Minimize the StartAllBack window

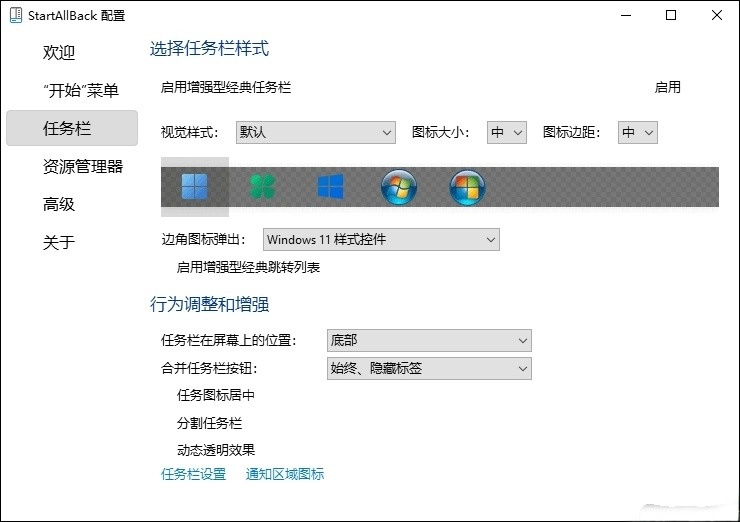[626, 15]
